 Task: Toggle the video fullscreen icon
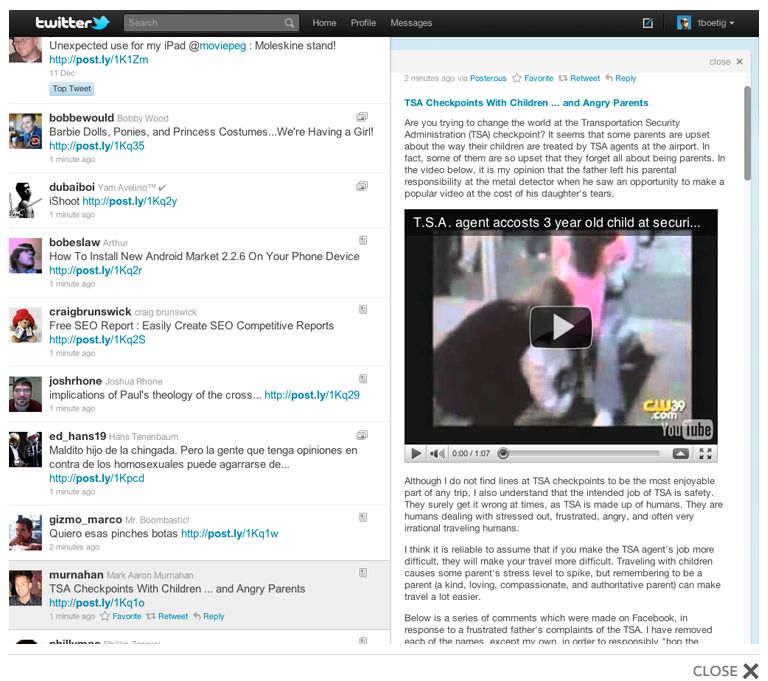[705, 453]
